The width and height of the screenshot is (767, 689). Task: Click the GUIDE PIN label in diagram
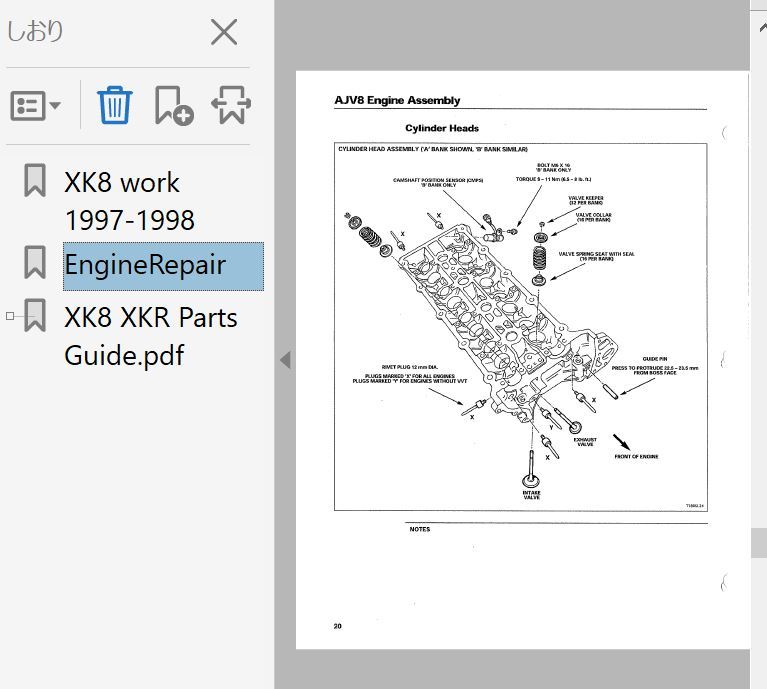point(654,358)
